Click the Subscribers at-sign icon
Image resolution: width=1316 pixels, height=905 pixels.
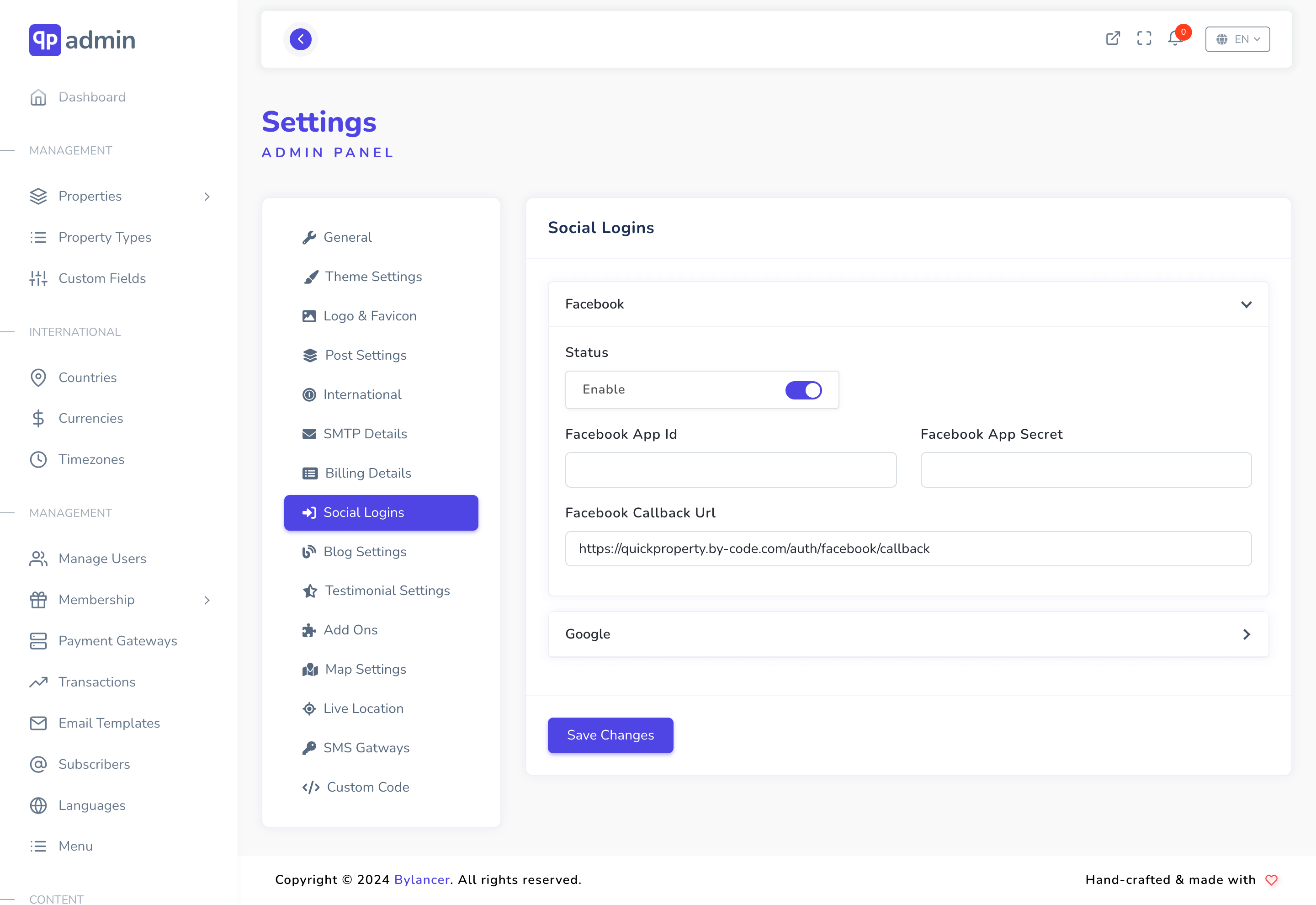(38, 764)
